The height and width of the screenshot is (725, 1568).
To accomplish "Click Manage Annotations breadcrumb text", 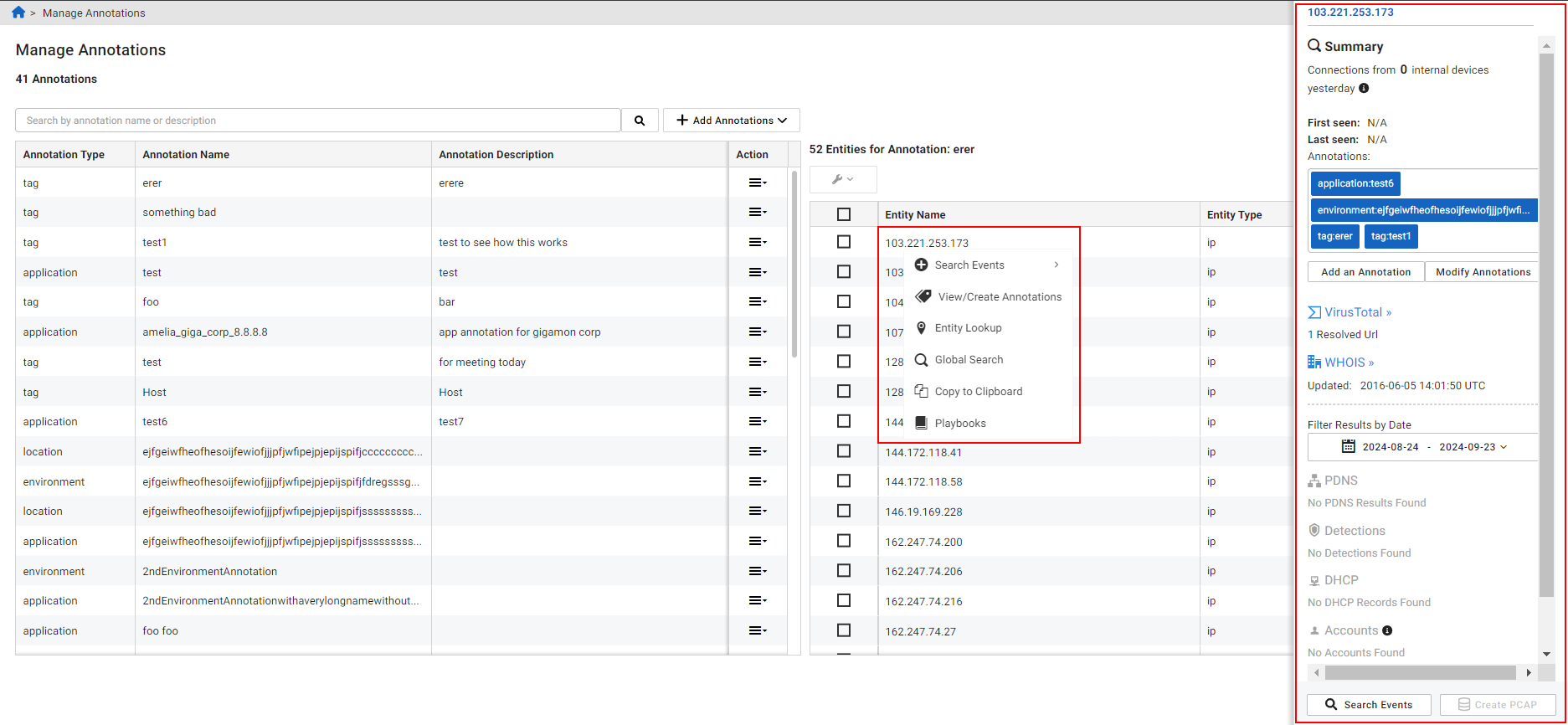I will click(94, 13).
